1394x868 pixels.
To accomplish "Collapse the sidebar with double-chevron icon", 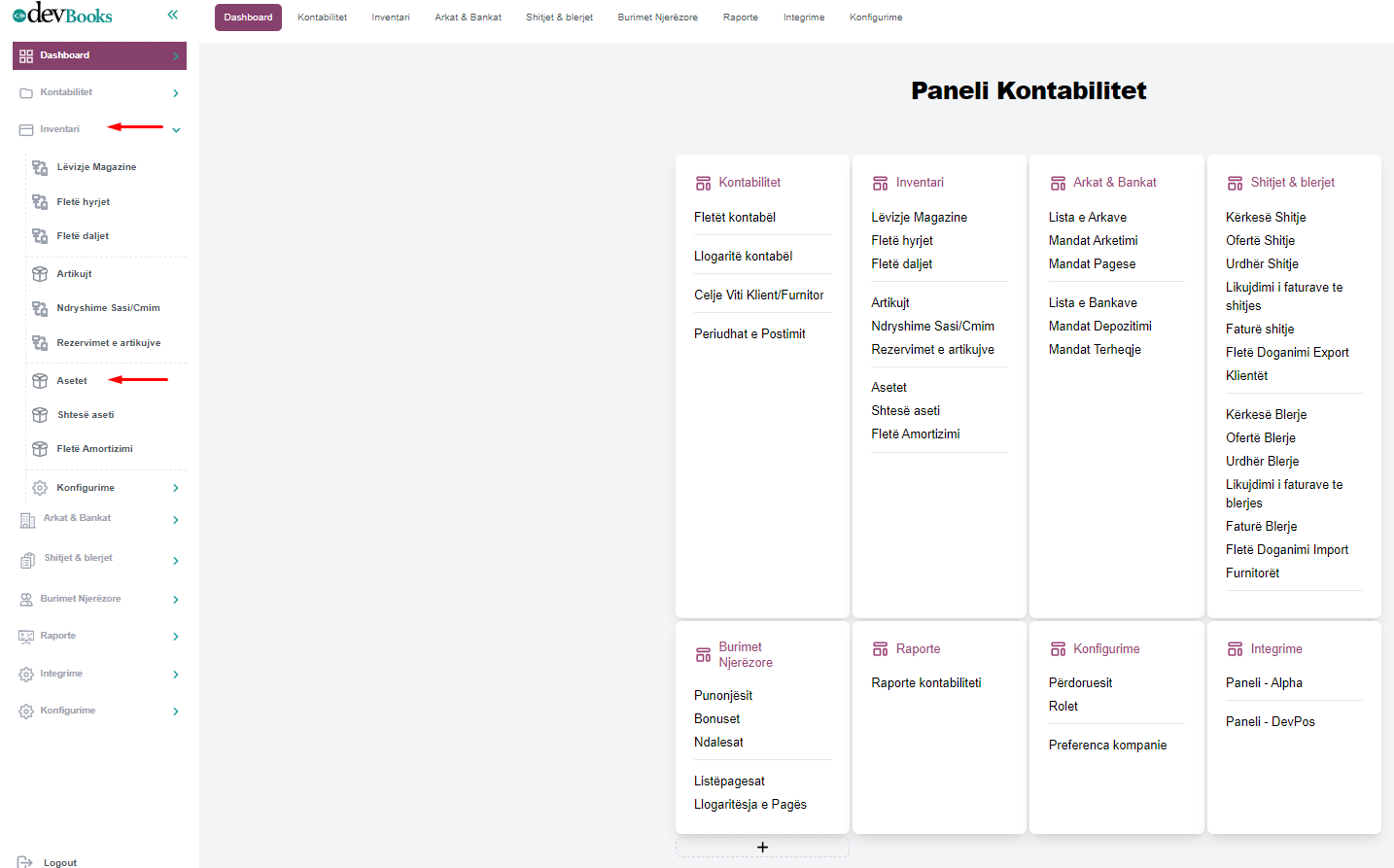I will coord(173,15).
